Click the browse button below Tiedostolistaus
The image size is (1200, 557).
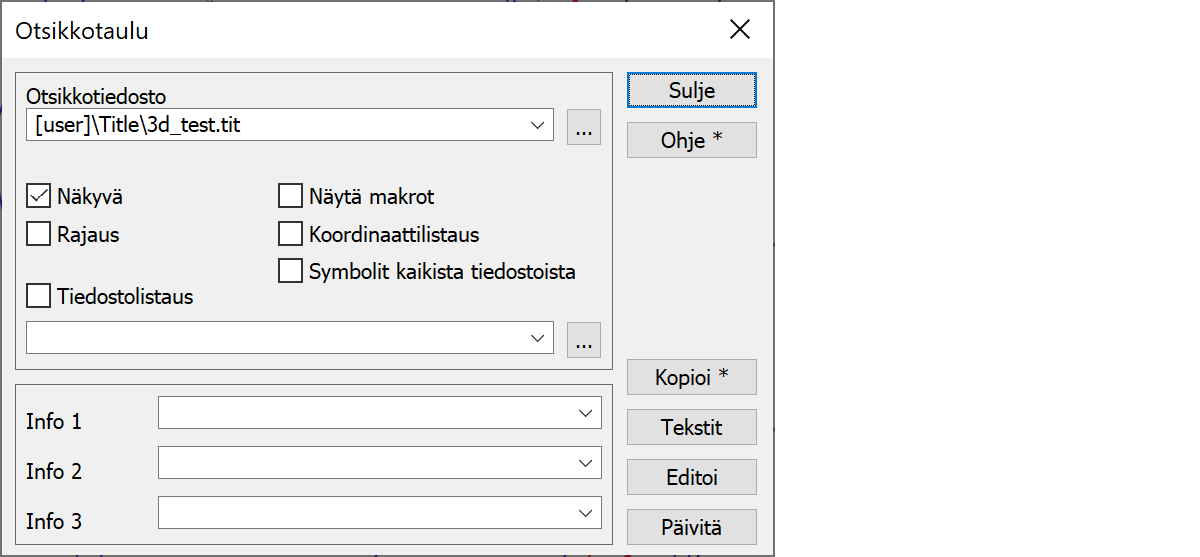tap(584, 340)
